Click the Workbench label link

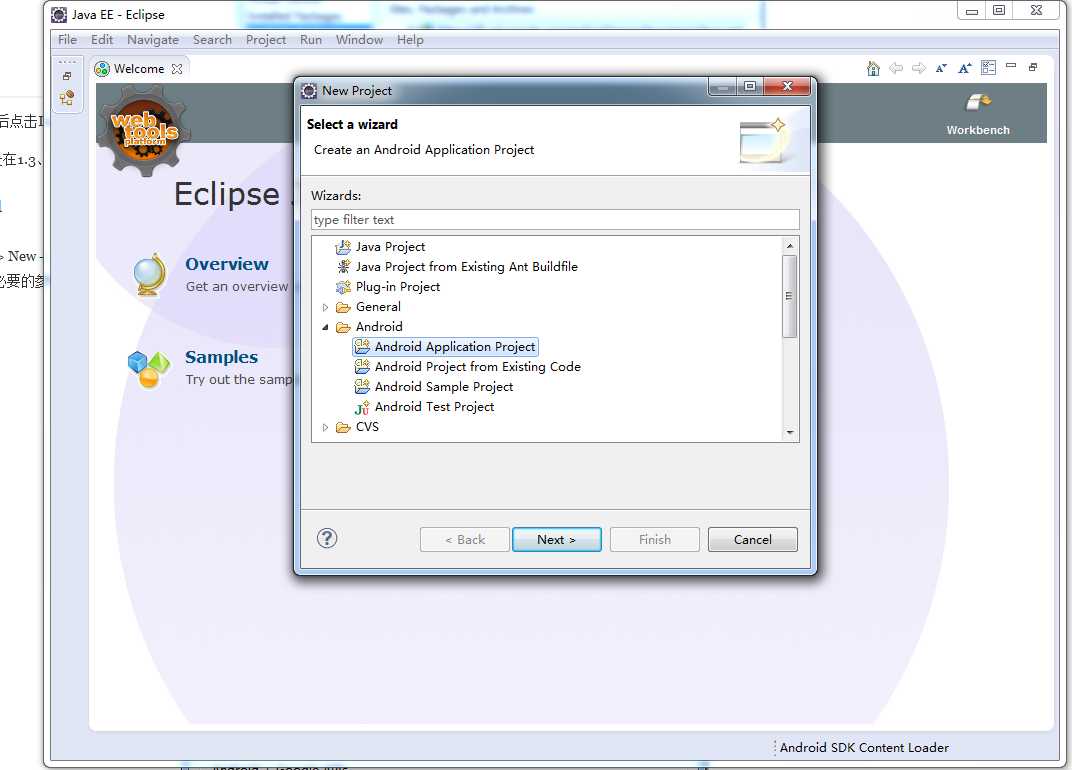tap(978, 130)
